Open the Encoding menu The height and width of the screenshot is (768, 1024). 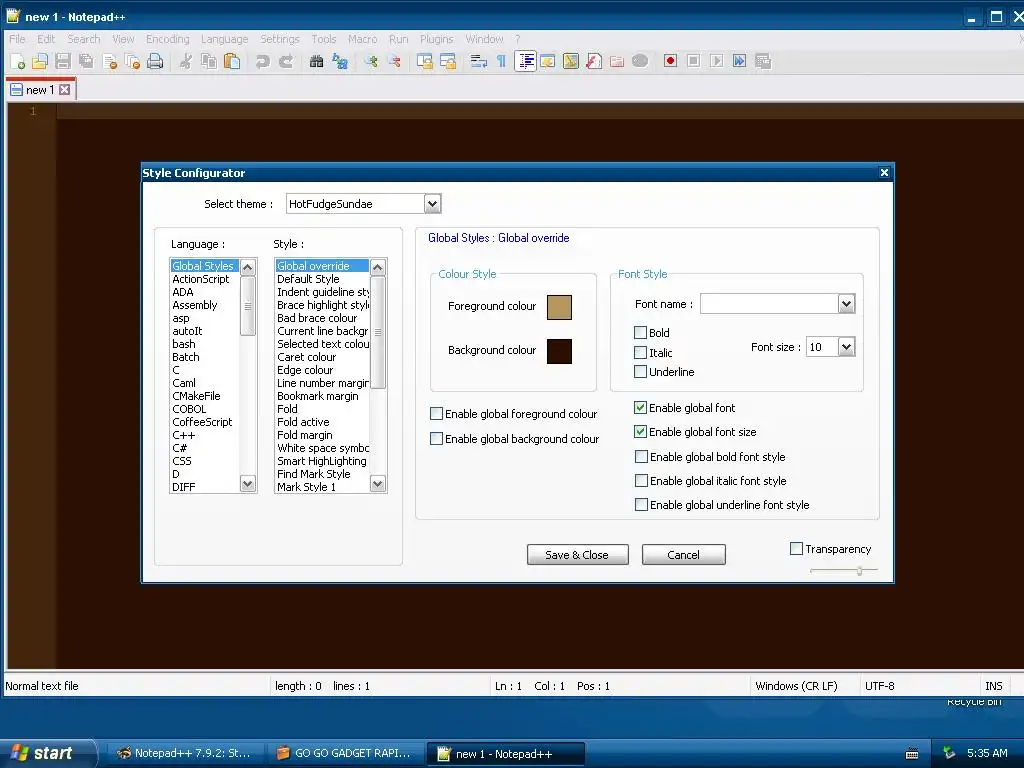click(x=168, y=39)
